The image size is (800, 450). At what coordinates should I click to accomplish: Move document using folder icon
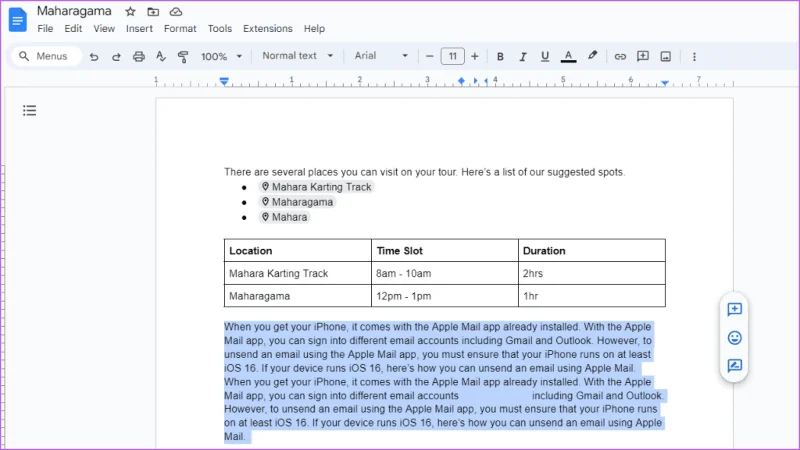(153, 11)
